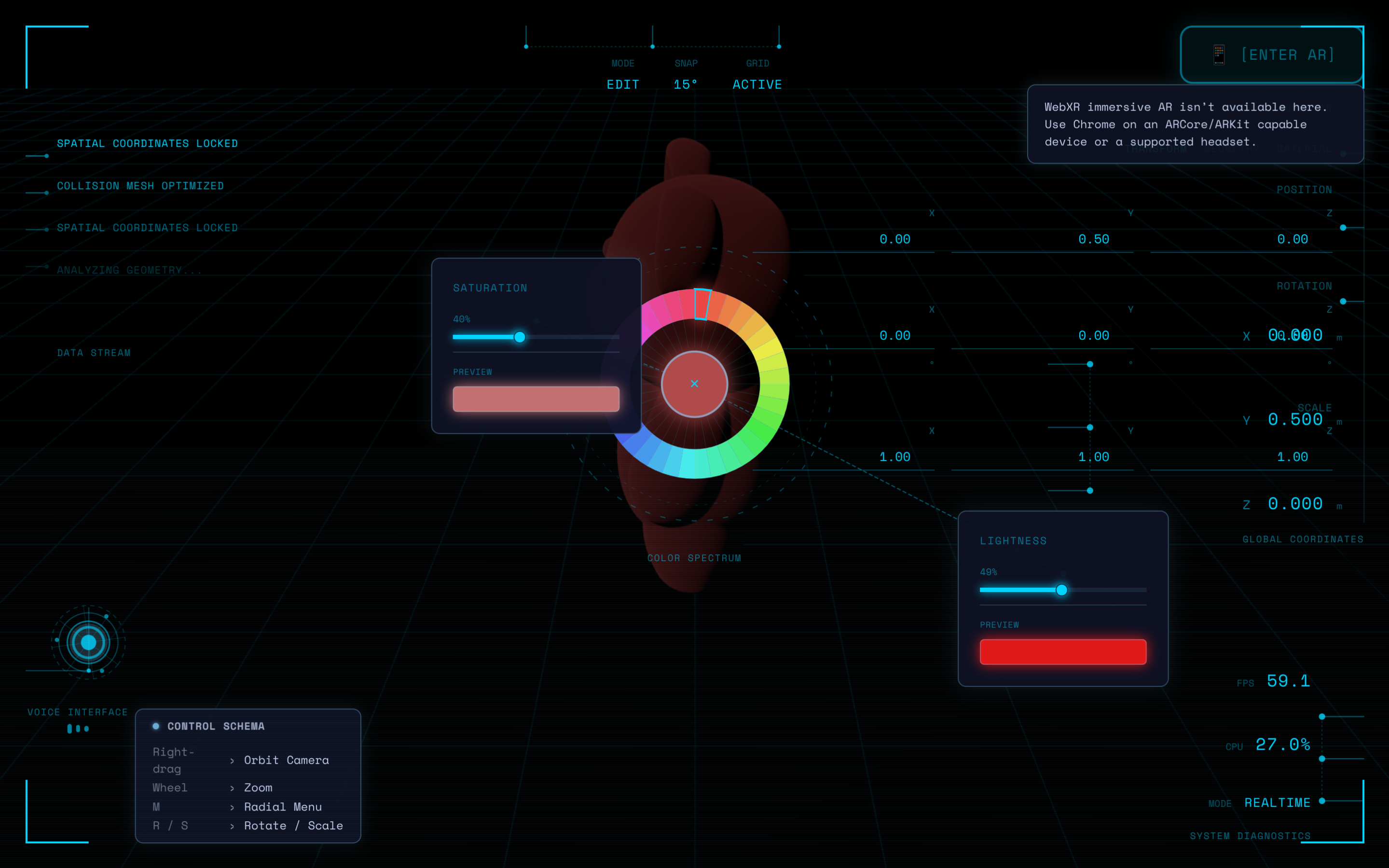Click the saturation slider handle
Viewport: 1389px width, 868px height.
click(x=520, y=337)
